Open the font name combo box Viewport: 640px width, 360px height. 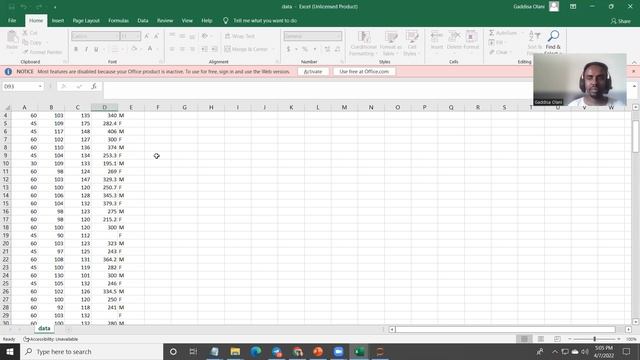coord(95,36)
